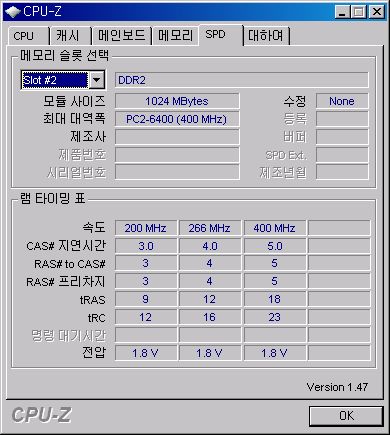Image resolution: width=390 pixels, height=435 pixels.
Task: Minimize the CPU-Z window
Action: point(342,12)
